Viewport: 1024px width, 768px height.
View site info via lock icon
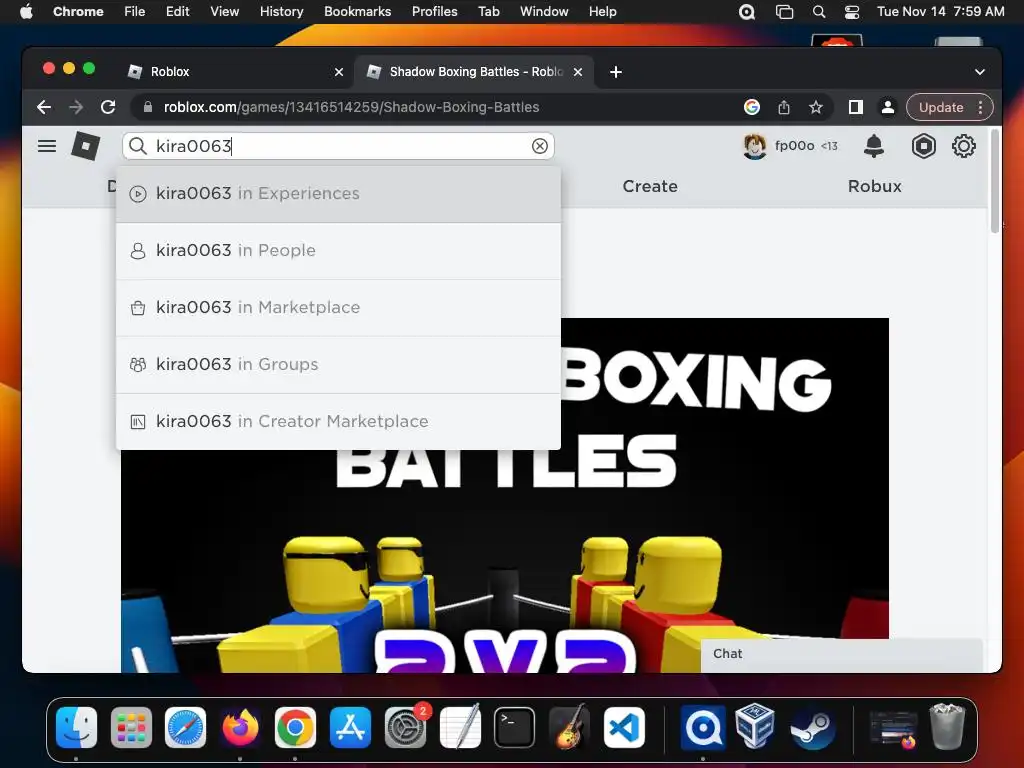point(148,107)
